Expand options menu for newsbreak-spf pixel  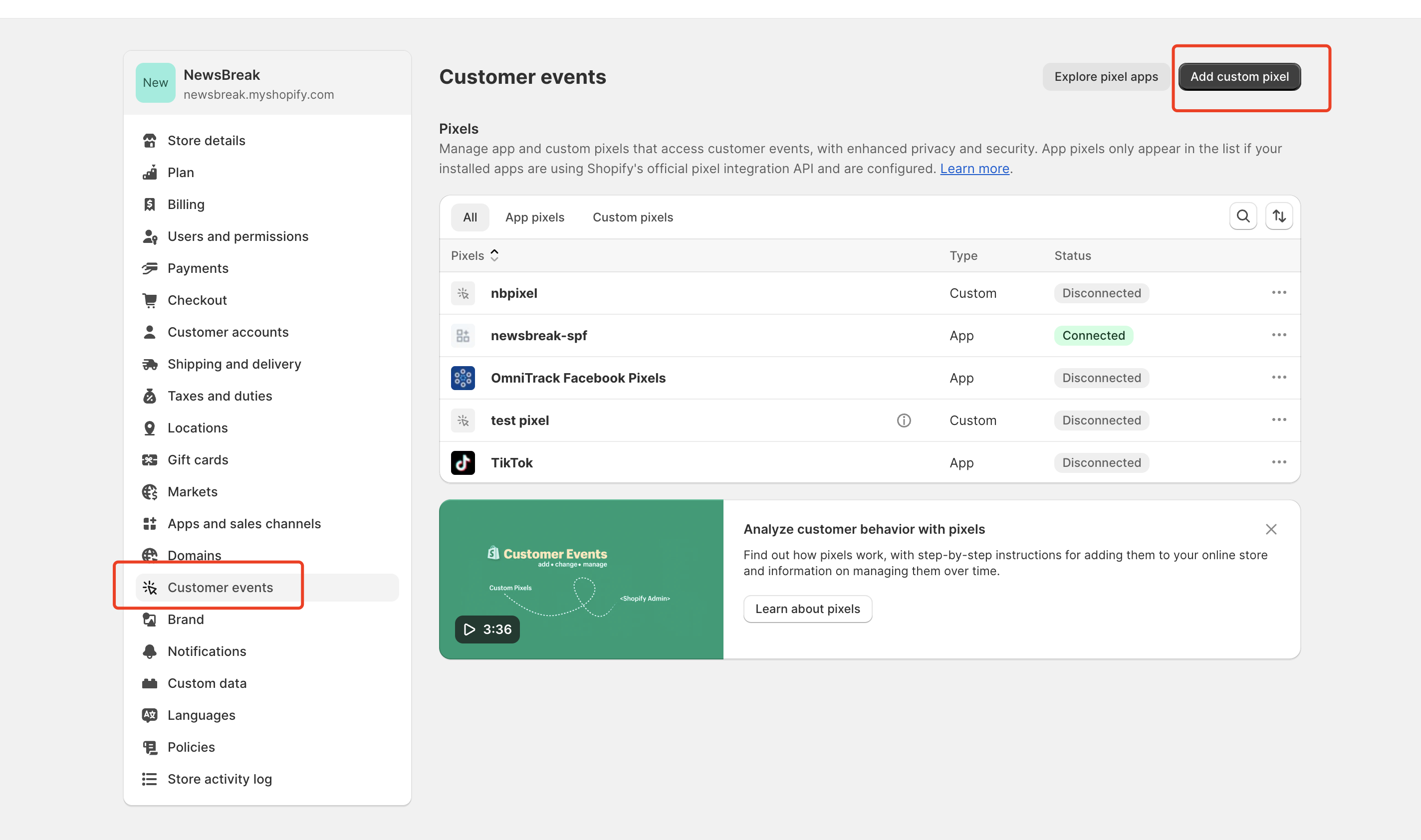pos(1278,335)
